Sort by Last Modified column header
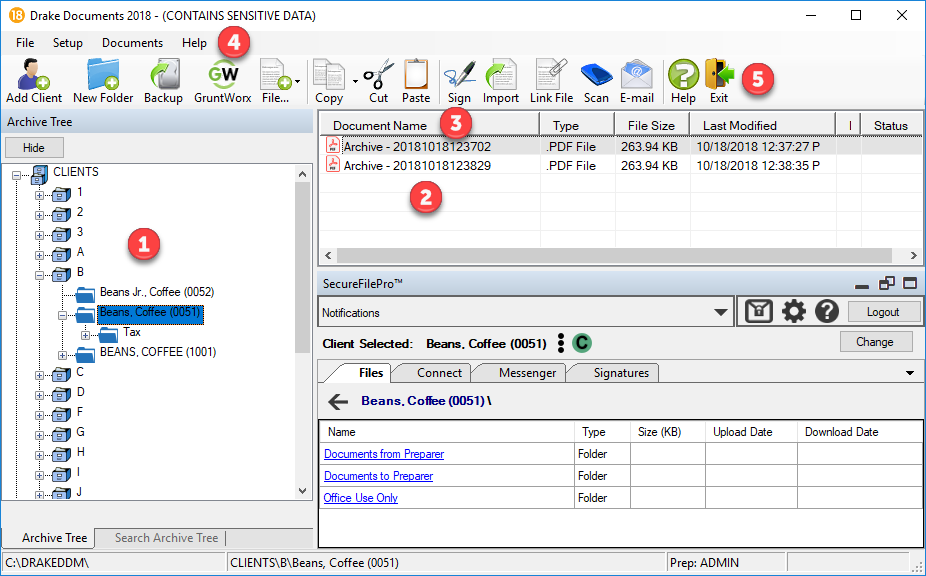This screenshot has width=926, height=576. [762, 125]
